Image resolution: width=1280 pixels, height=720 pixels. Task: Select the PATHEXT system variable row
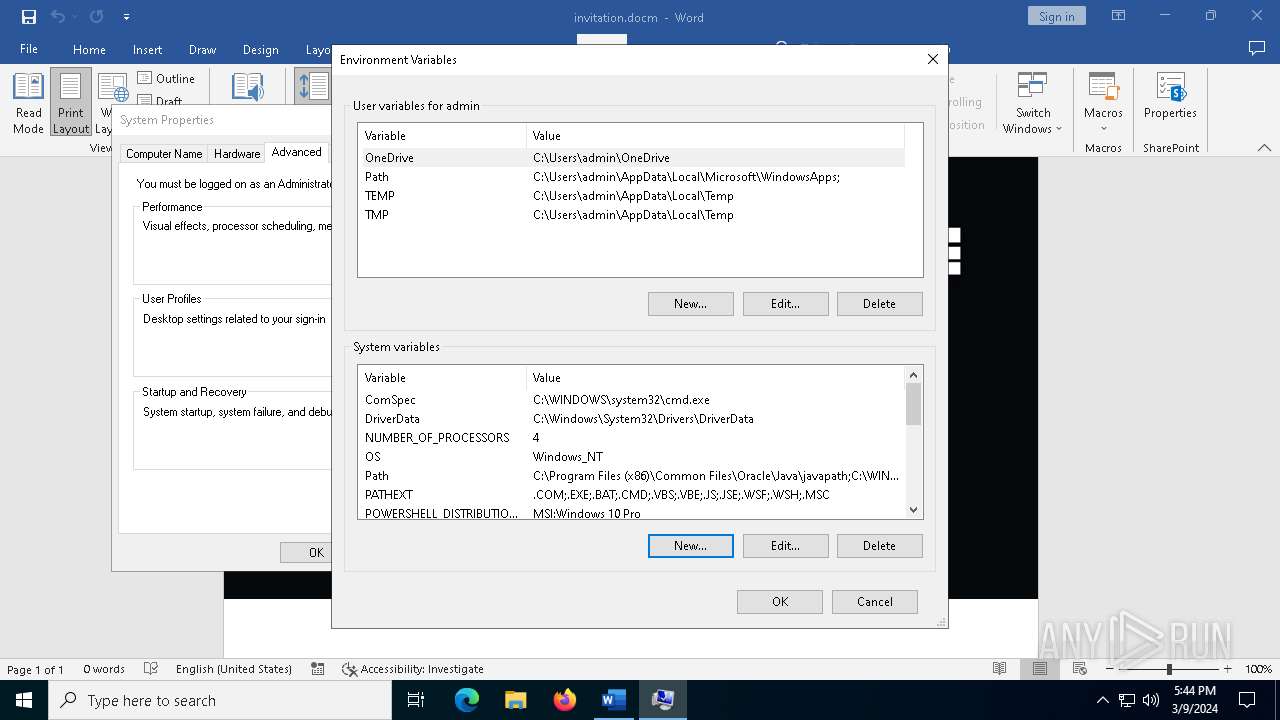(x=631, y=495)
